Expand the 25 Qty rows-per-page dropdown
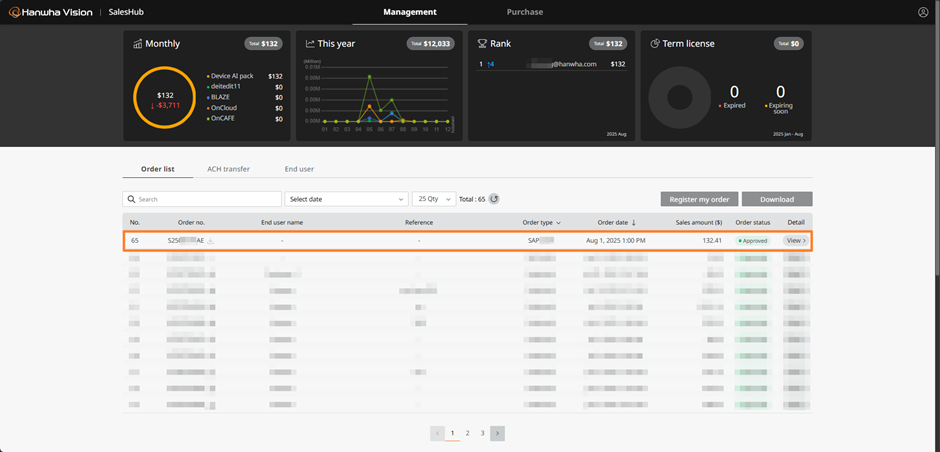940x452 pixels. tap(434, 199)
